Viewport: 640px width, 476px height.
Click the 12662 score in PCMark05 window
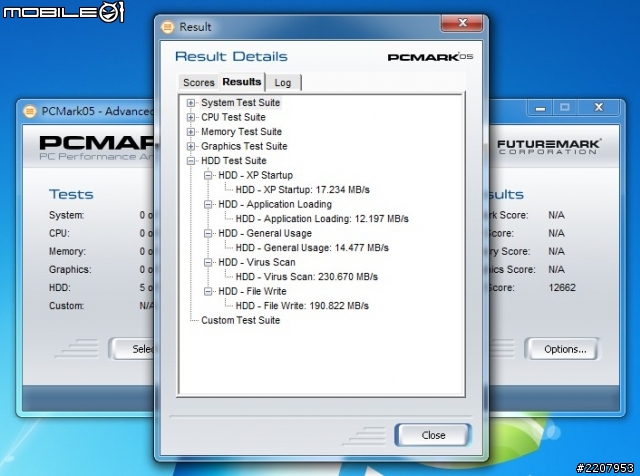click(562, 288)
